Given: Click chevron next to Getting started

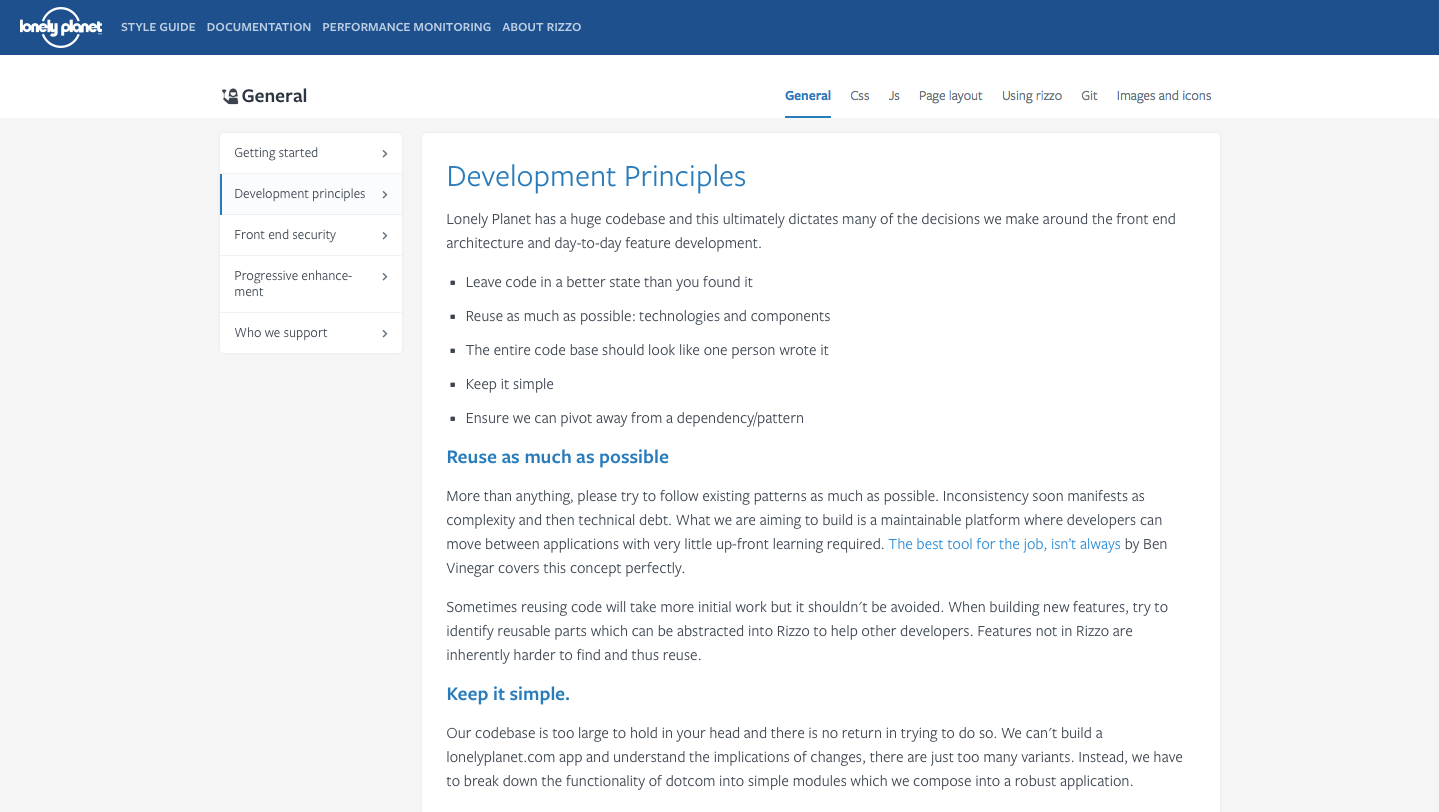Looking at the screenshot, I should pyautogui.click(x=385, y=153).
